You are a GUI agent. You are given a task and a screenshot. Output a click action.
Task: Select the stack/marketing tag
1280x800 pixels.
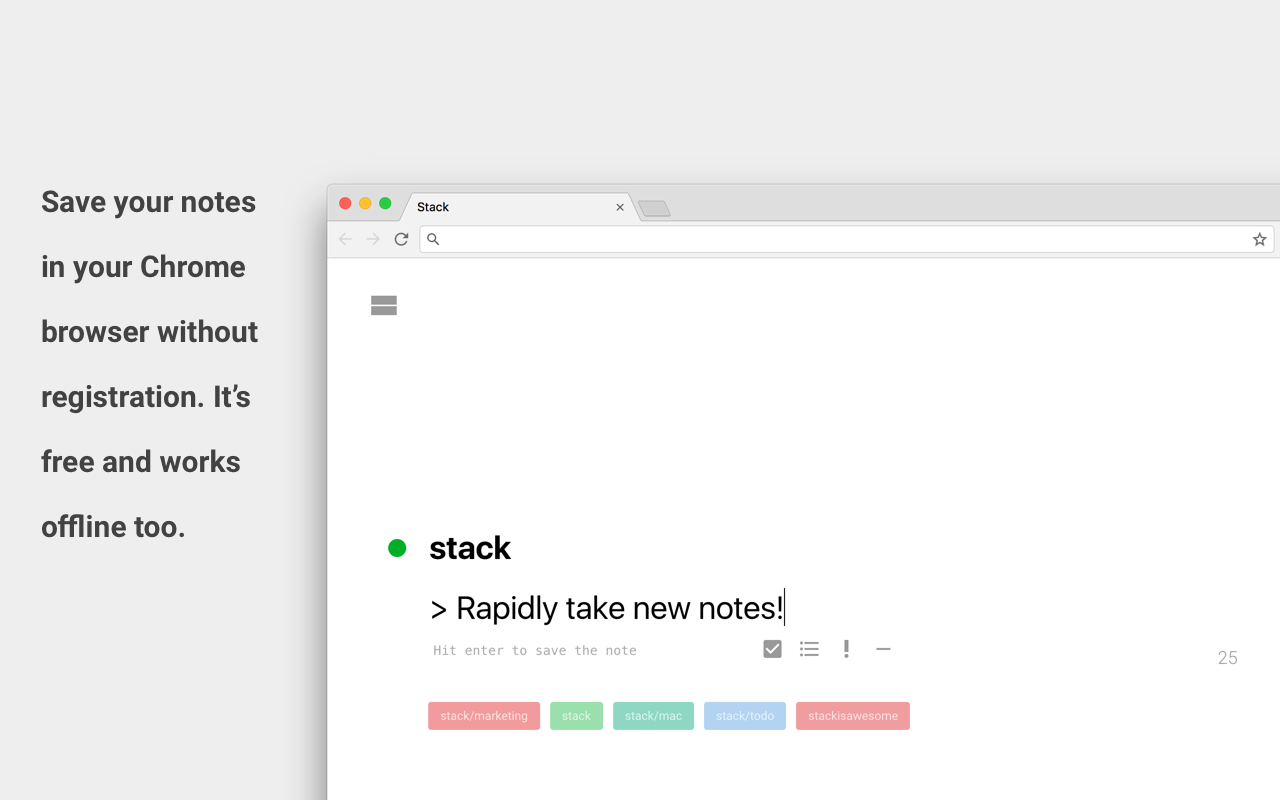(x=484, y=716)
